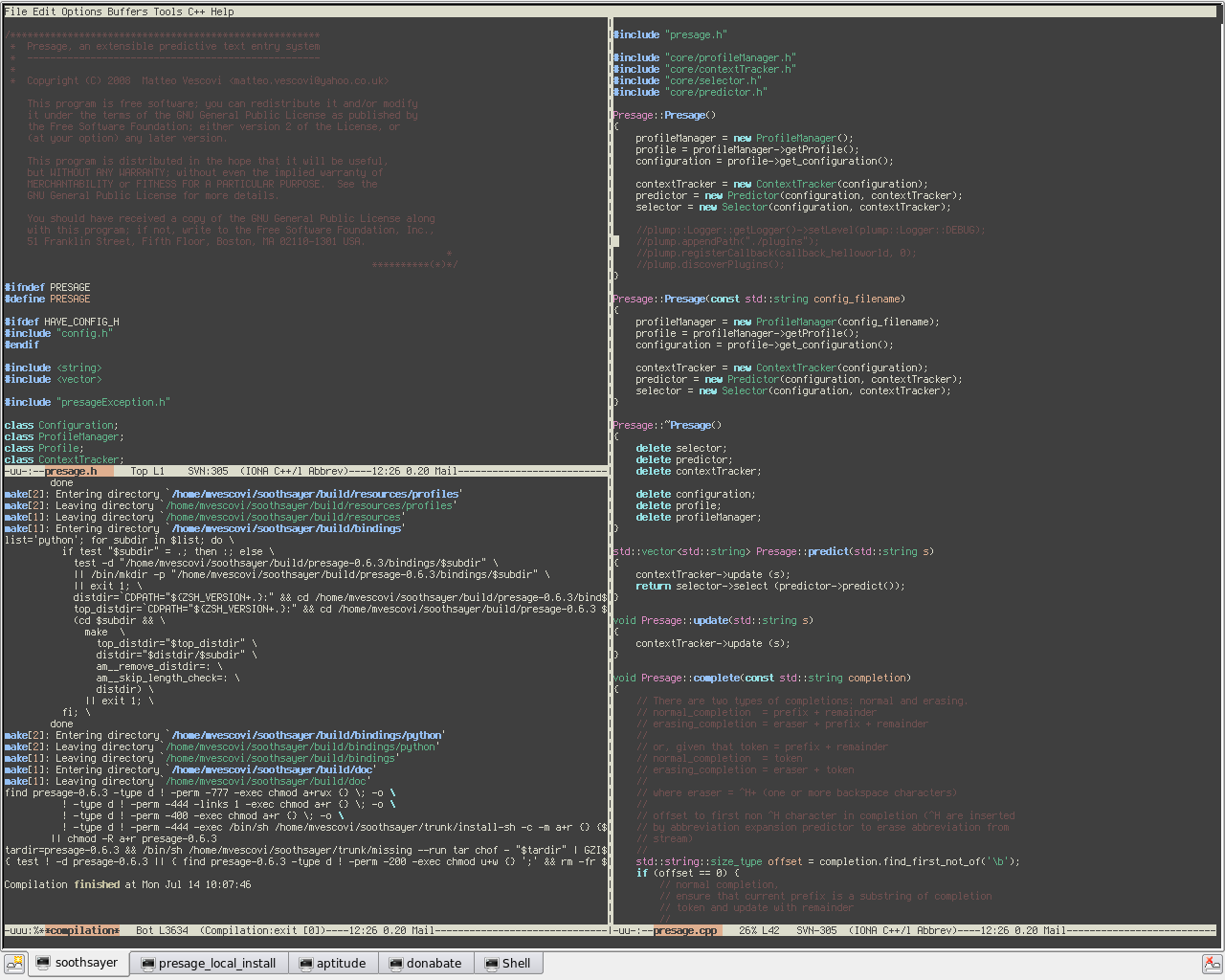This screenshot has width=1225, height=980.
Task: Click the presage.cpp buffer name in mode line
Action: 685,930
